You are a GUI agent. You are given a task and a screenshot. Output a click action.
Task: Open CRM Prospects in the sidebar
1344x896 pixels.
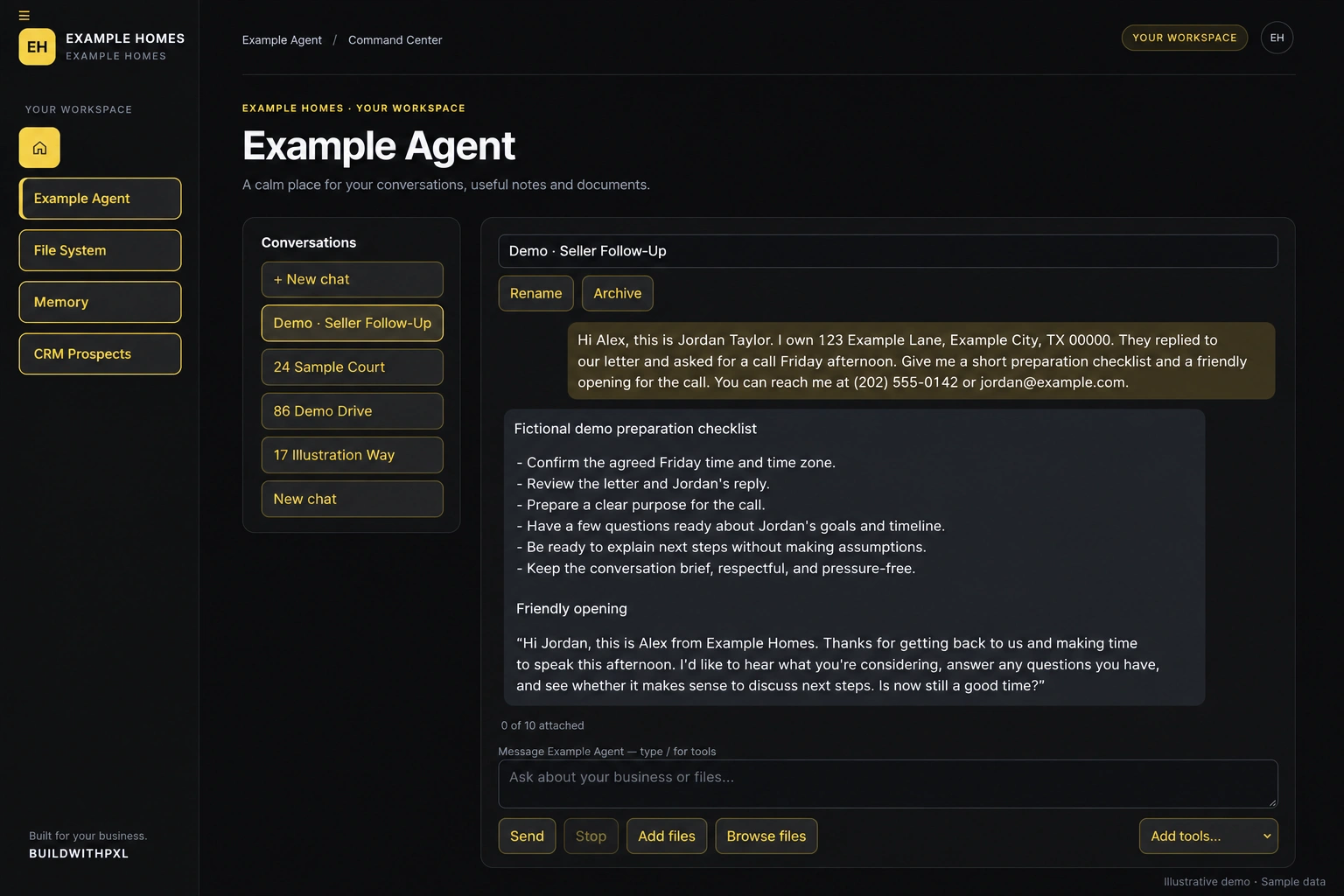coord(100,353)
